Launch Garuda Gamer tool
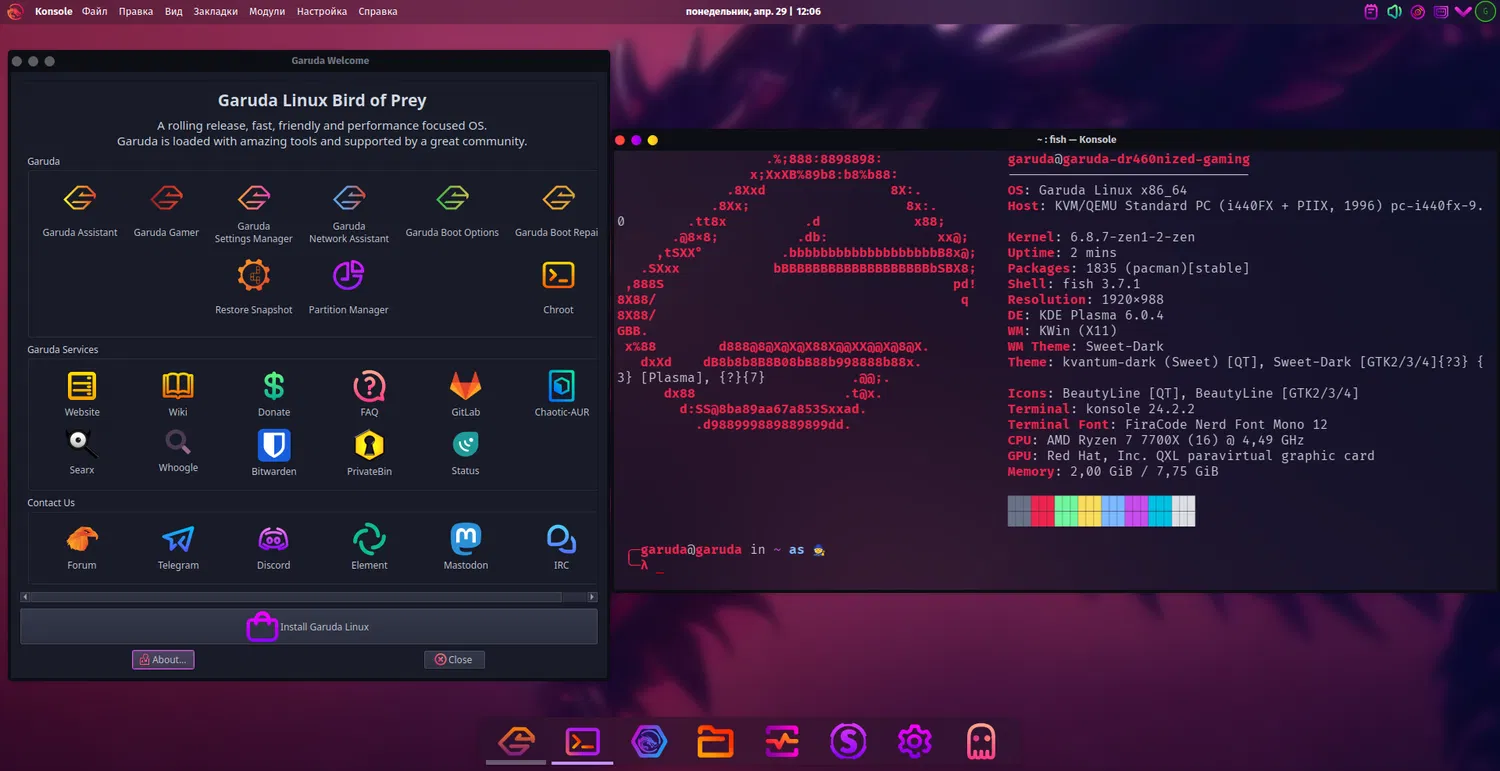This screenshot has height=771, width=1500. [166, 199]
